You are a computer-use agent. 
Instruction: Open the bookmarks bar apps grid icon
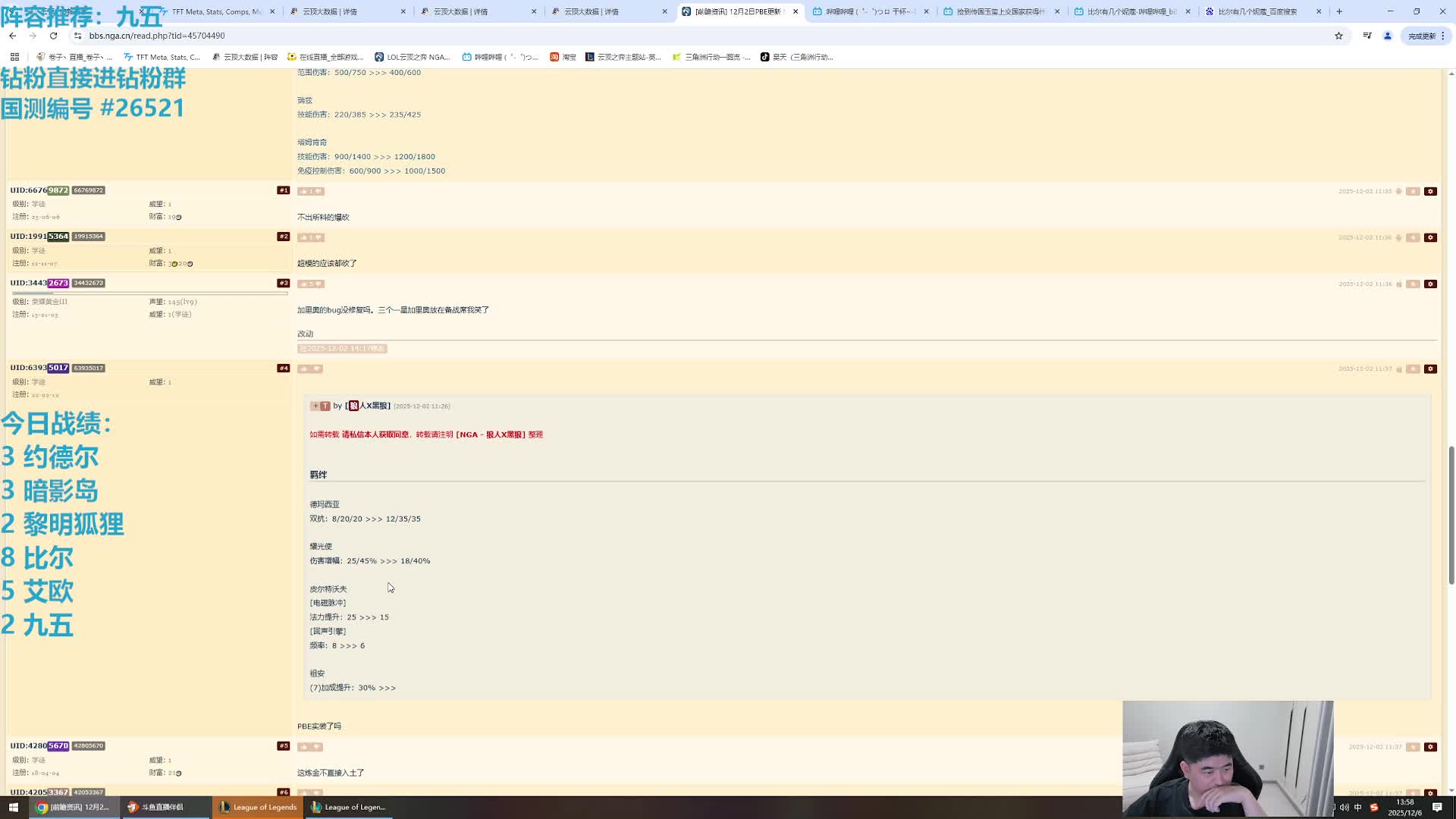[14, 57]
